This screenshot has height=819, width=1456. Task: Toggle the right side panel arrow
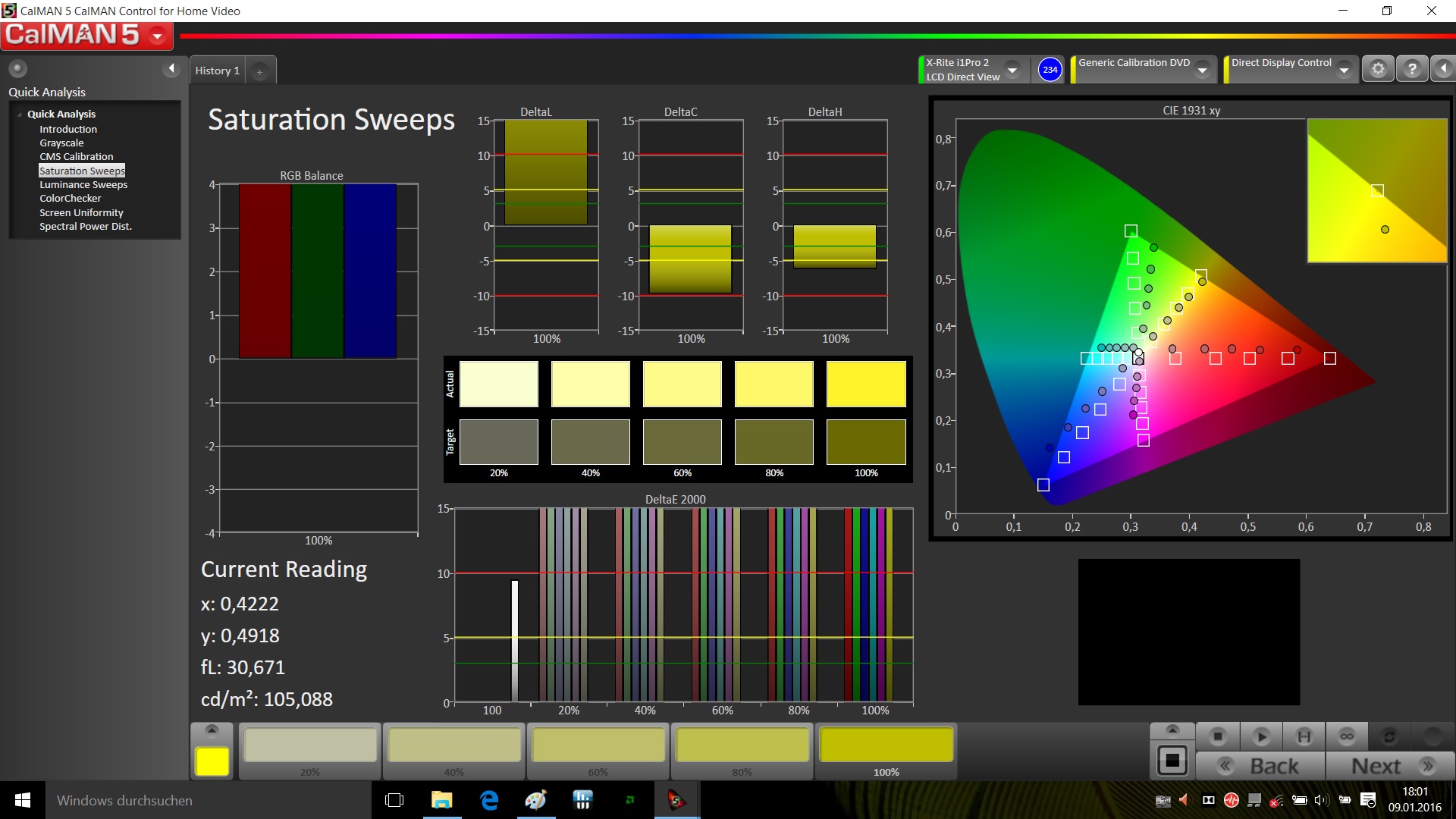click(1443, 69)
